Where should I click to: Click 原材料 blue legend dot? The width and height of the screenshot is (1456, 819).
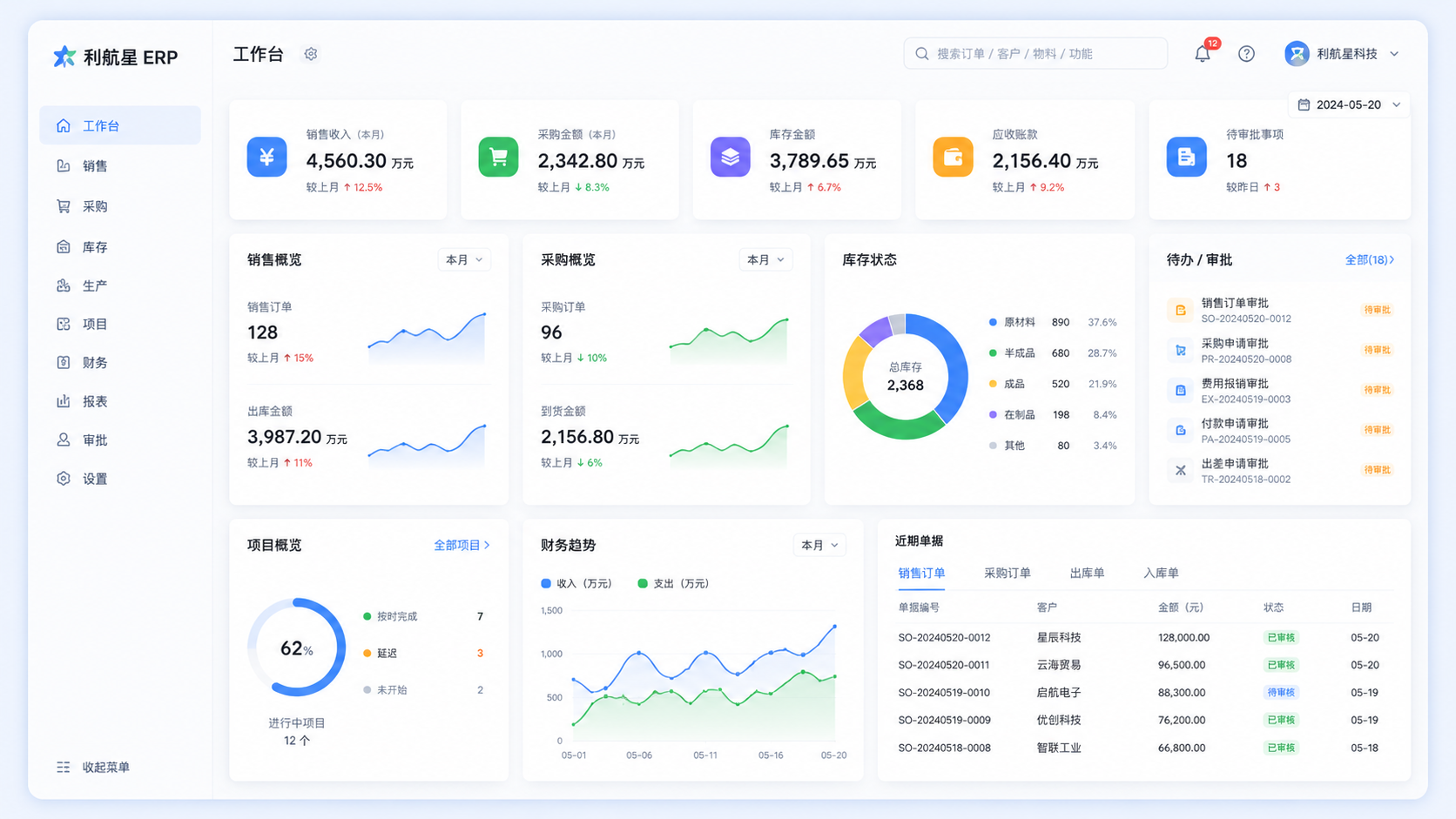pyautogui.click(x=993, y=322)
